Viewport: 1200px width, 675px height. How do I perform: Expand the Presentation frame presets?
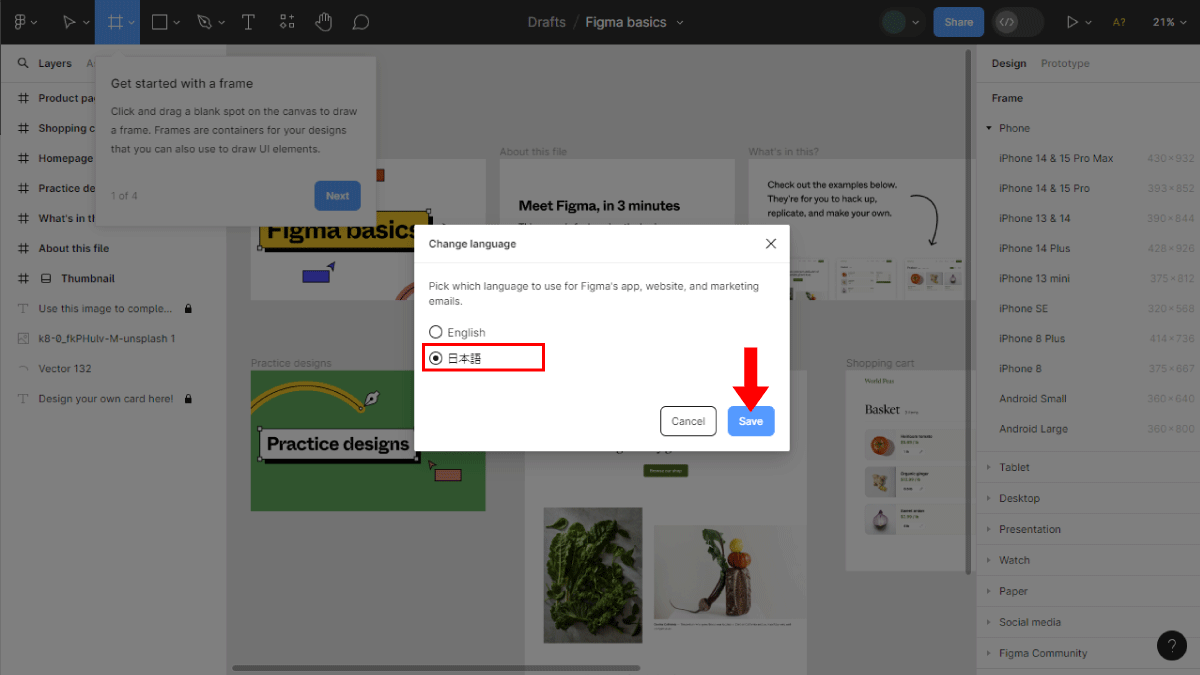tap(989, 529)
